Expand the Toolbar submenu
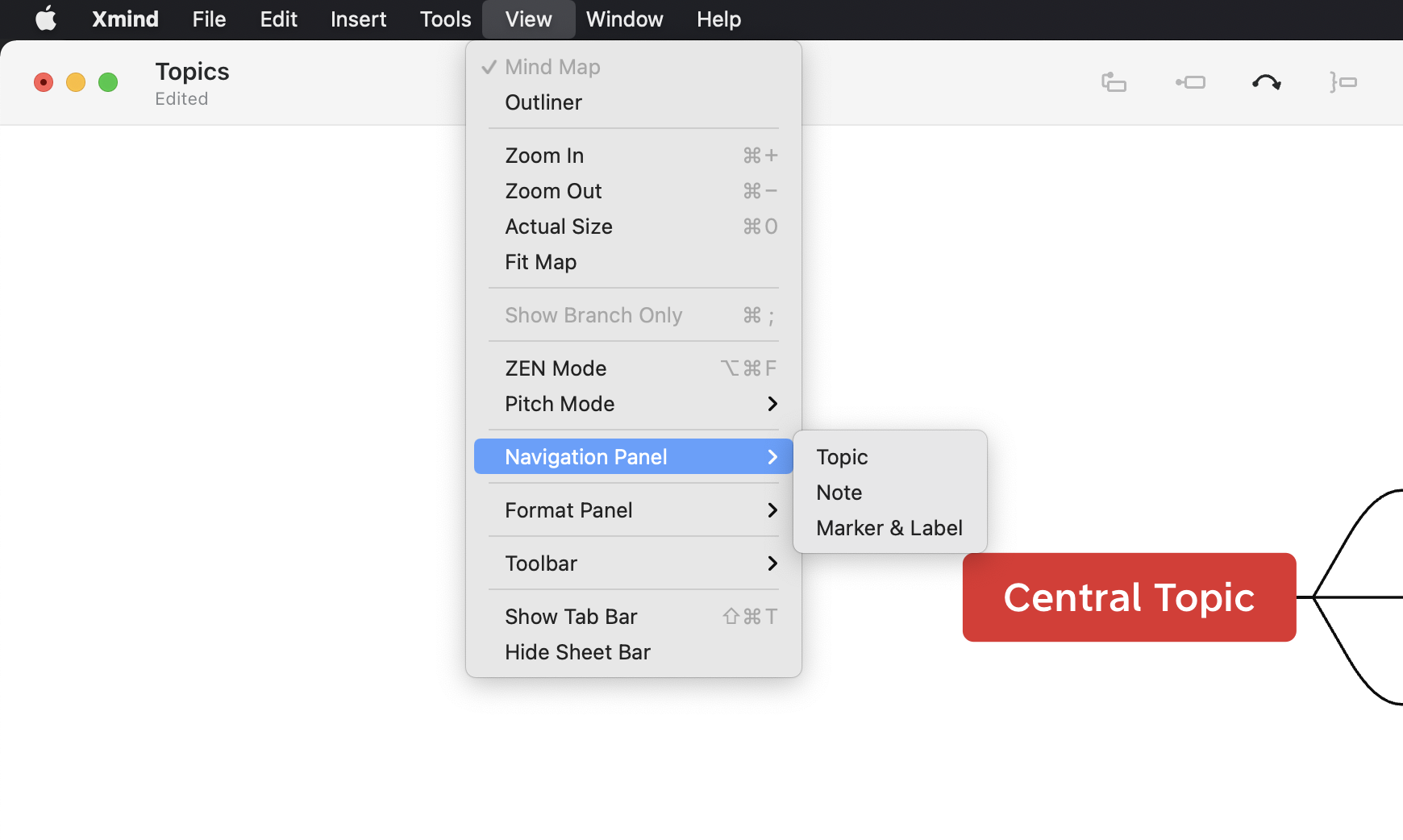1403x840 pixels. click(x=634, y=563)
